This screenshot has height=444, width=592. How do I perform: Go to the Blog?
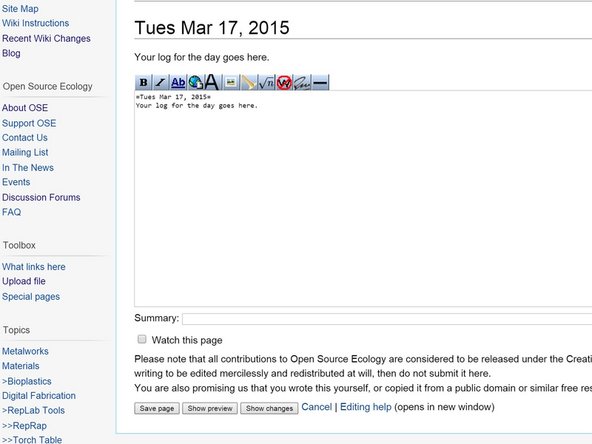(11, 53)
